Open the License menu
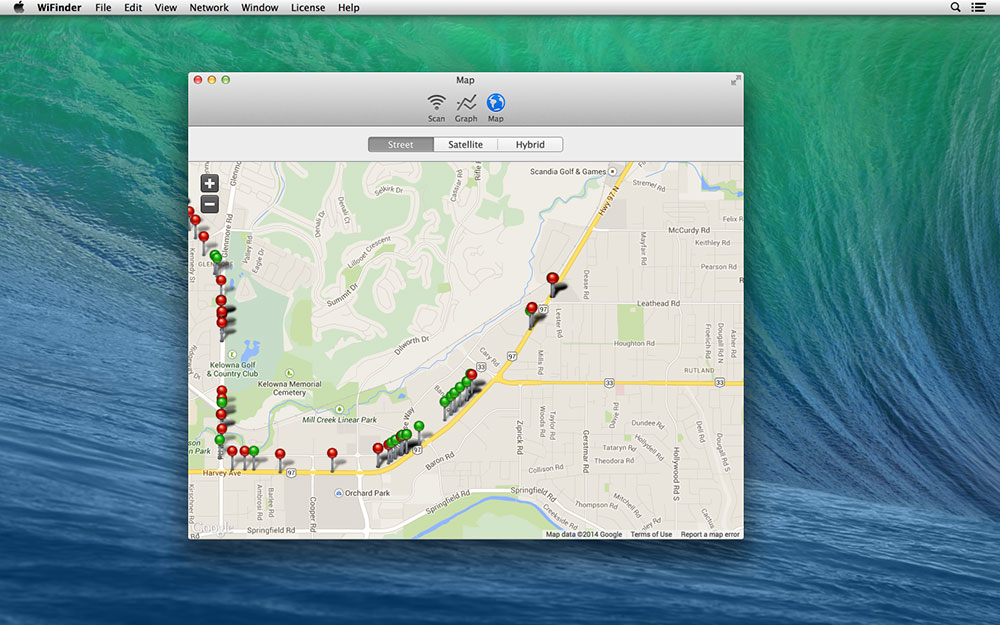Screen dimensions: 1000x625 308,8
